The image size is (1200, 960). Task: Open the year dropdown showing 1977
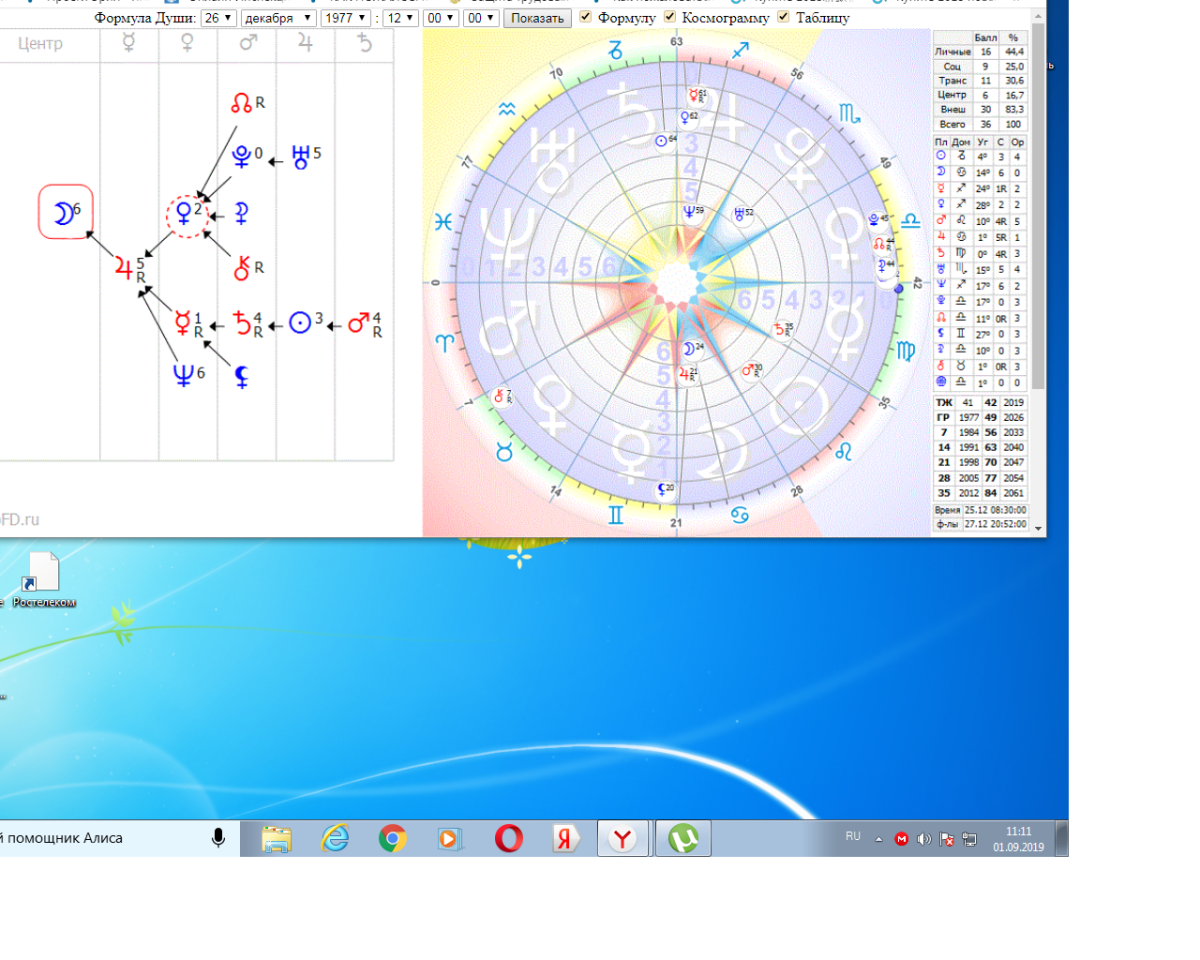tap(345, 18)
